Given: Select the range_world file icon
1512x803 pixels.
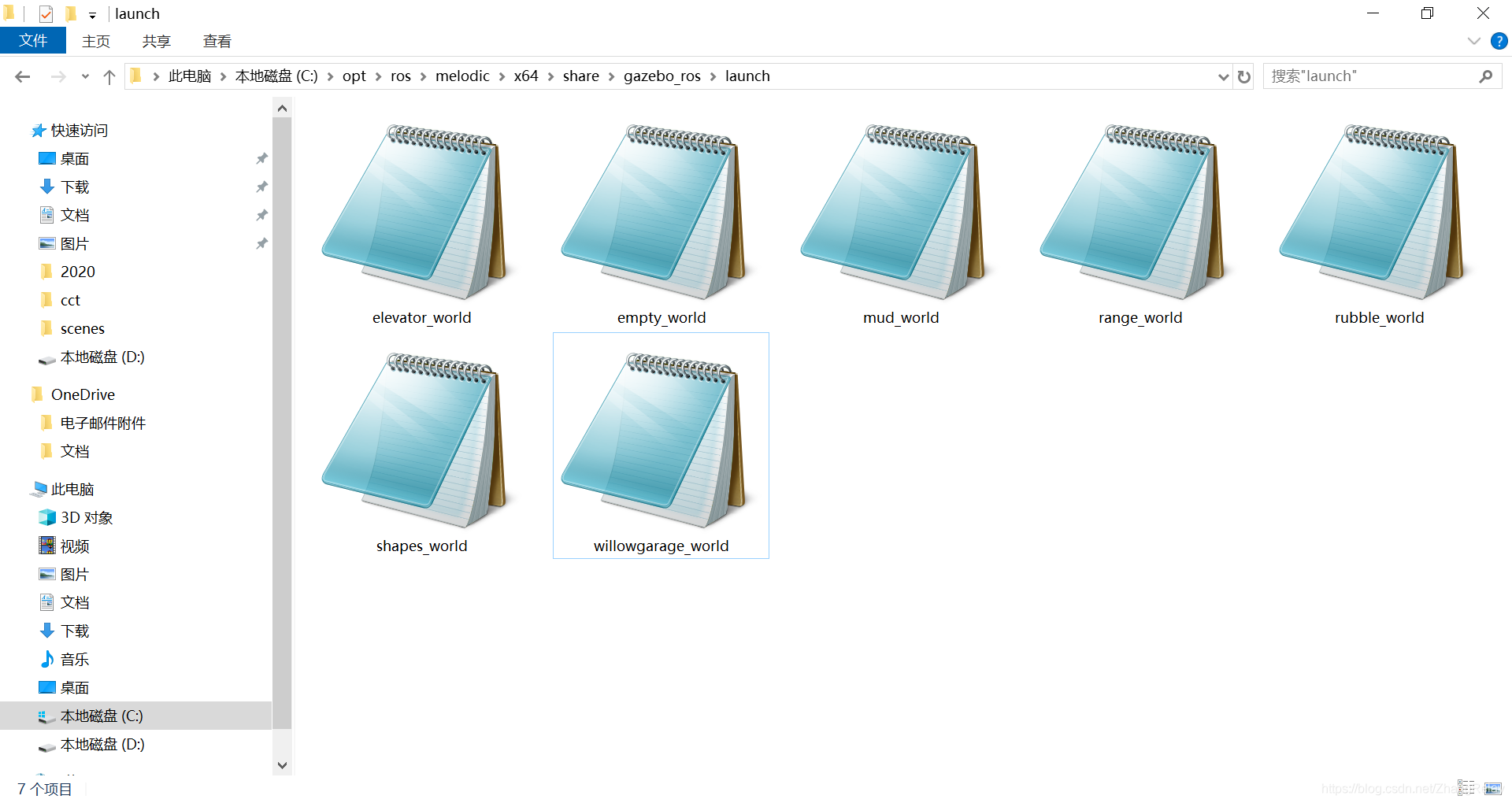Looking at the screenshot, I should [x=1136, y=211].
